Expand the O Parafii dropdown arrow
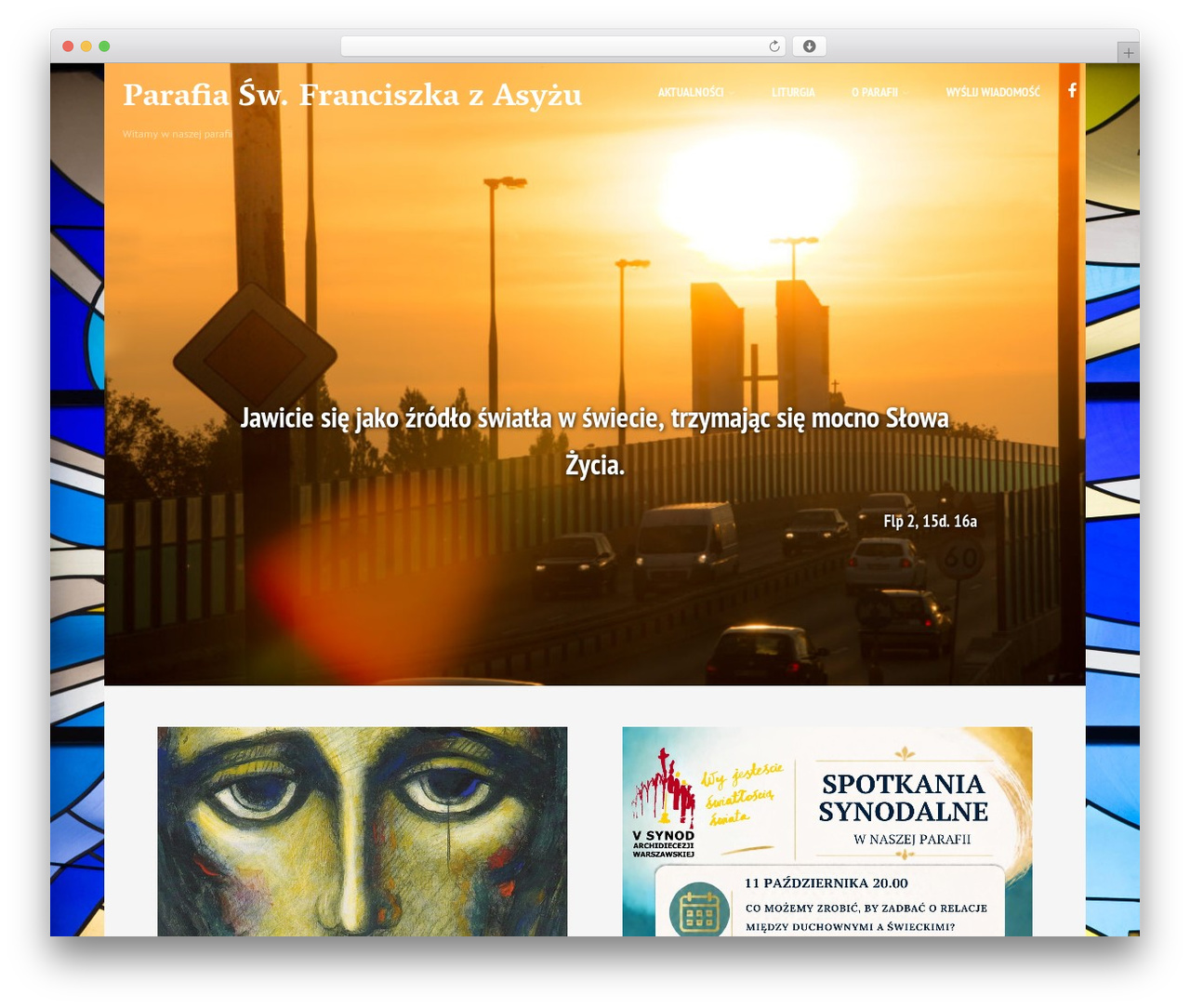 (x=907, y=93)
